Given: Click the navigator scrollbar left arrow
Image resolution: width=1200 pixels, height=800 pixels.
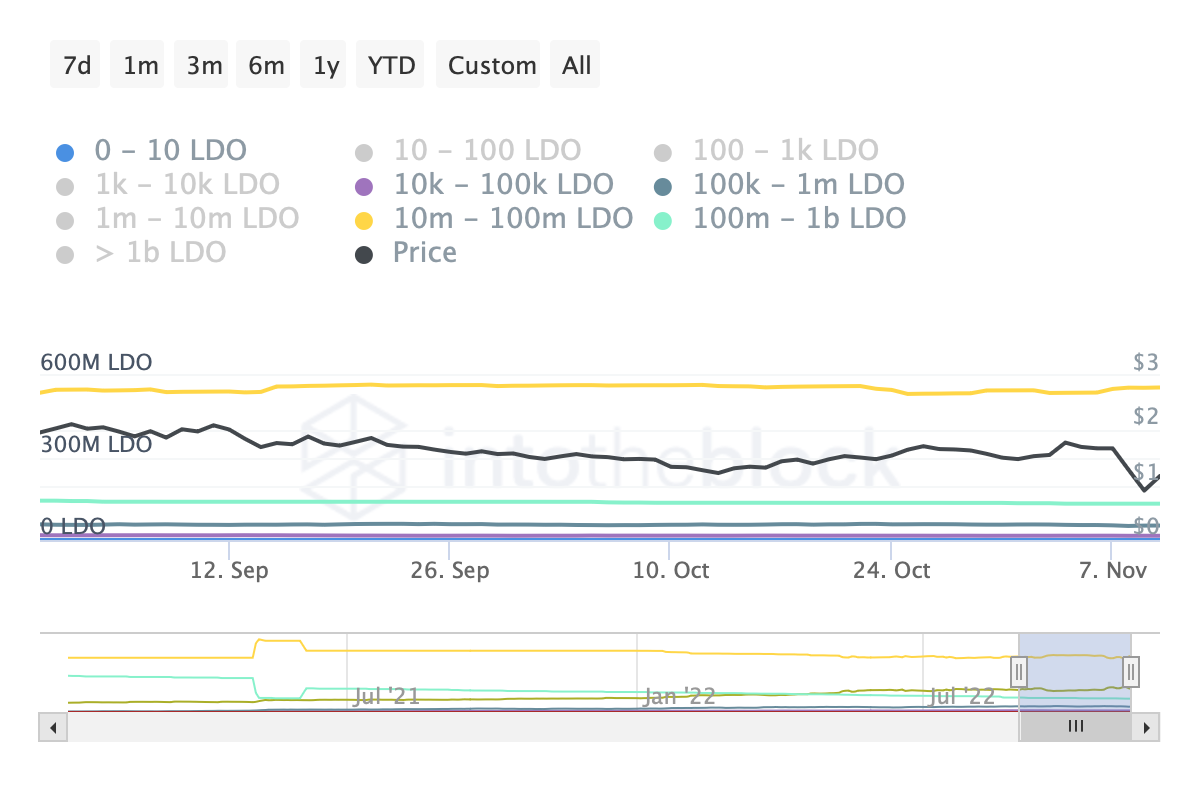Looking at the screenshot, I should 52,727.
